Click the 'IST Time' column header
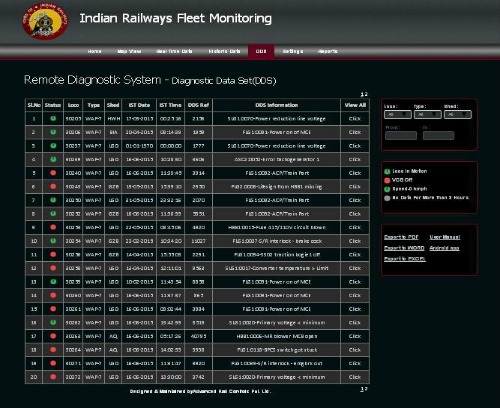The width and height of the screenshot is (500, 408). coord(170,105)
